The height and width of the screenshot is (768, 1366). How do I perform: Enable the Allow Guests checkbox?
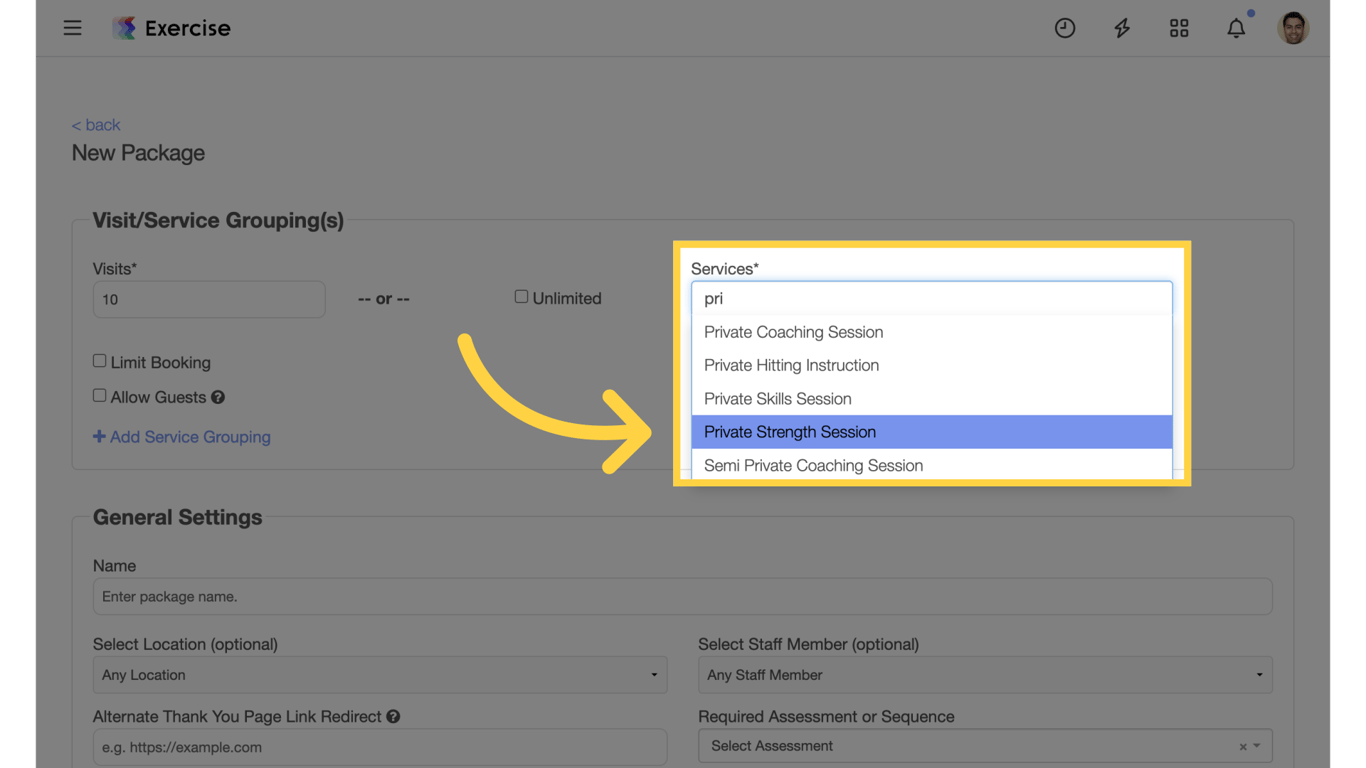pyautogui.click(x=99, y=394)
